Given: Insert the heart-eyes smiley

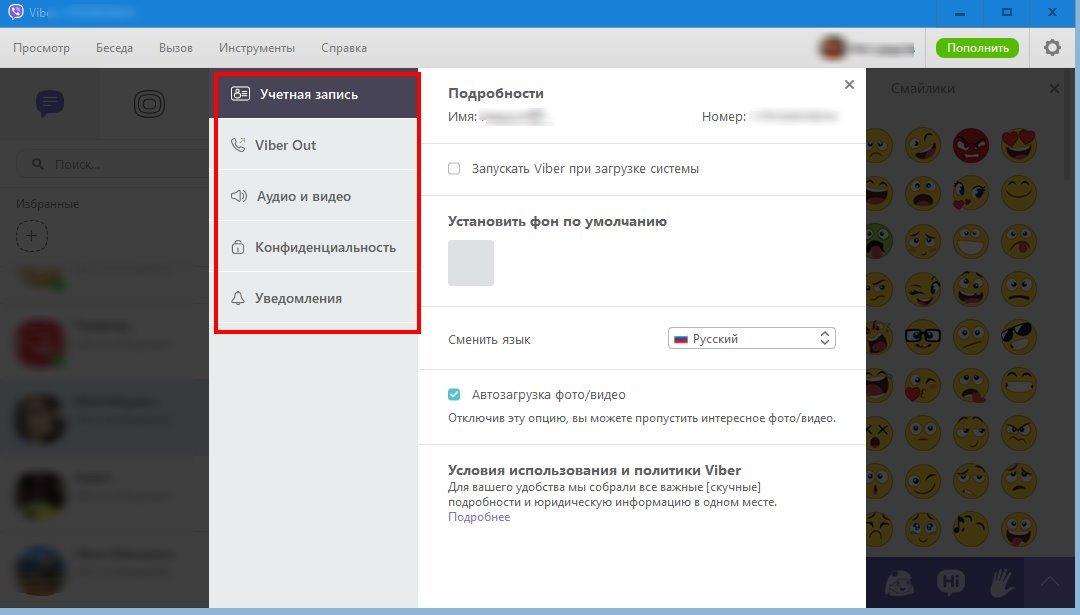Looking at the screenshot, I should 1019,146.
